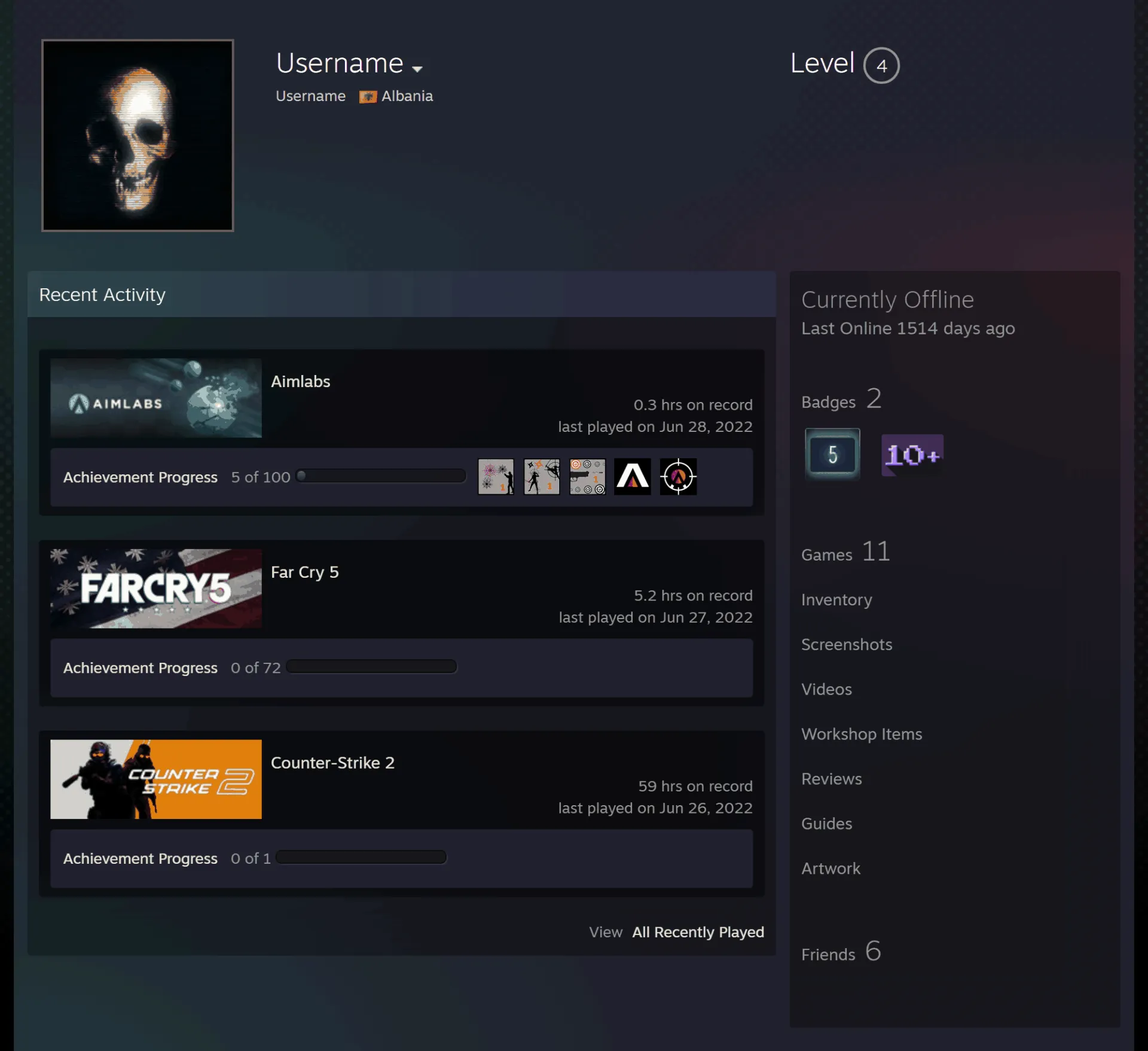
Task: Open the Videos link
Action: (x=826, y=689)
